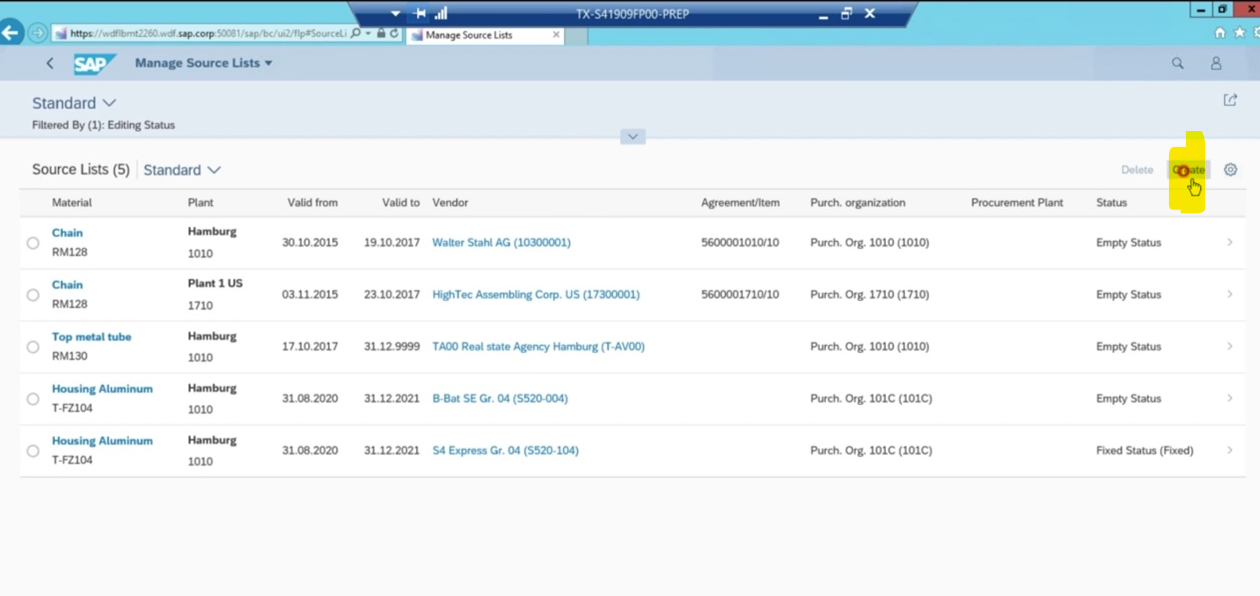
Task: Open the browser home icon
Action: (x=1219, y=33)
